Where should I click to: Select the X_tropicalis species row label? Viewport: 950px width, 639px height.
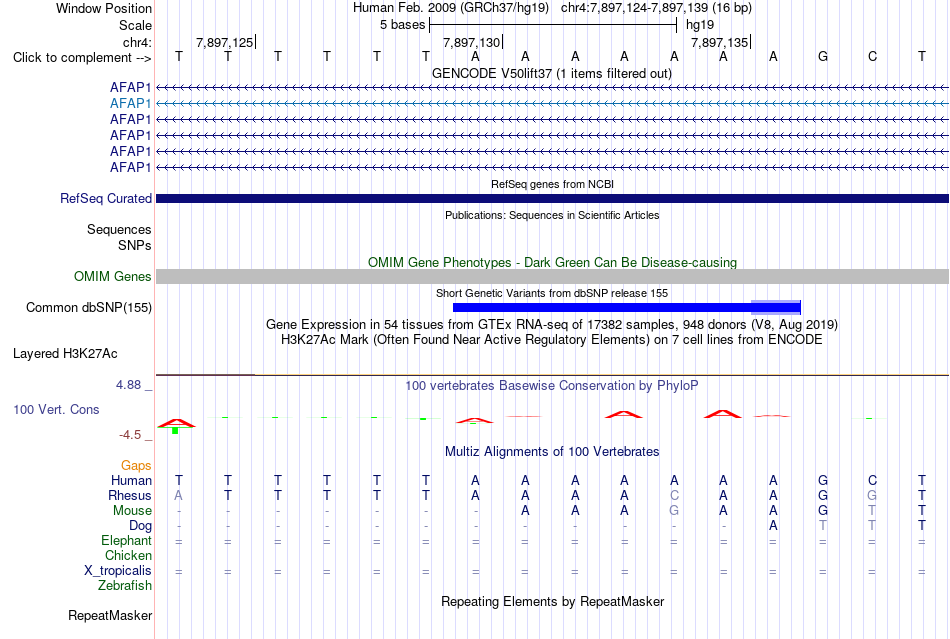(118, 571)
